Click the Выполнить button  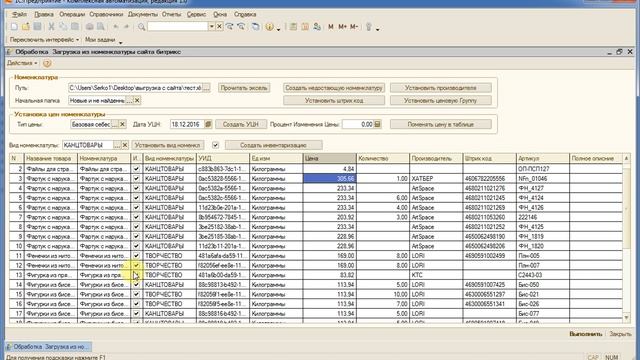585,334
